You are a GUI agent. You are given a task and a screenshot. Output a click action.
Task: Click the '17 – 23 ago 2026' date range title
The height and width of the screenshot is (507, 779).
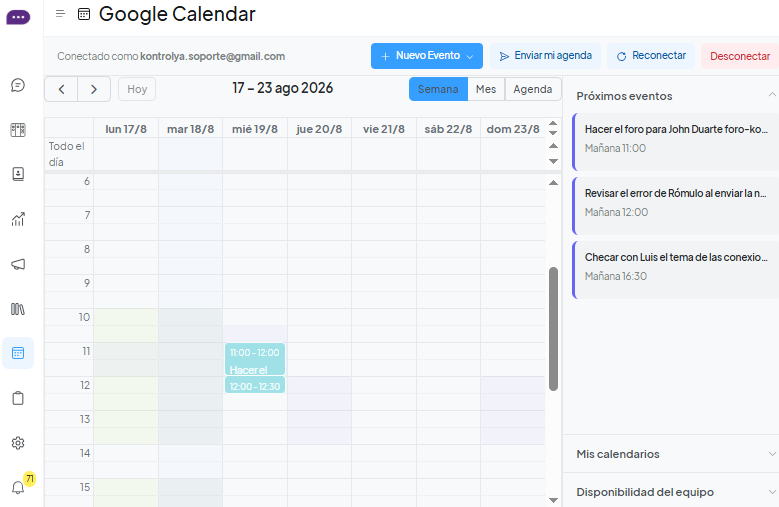coord(283,88)
